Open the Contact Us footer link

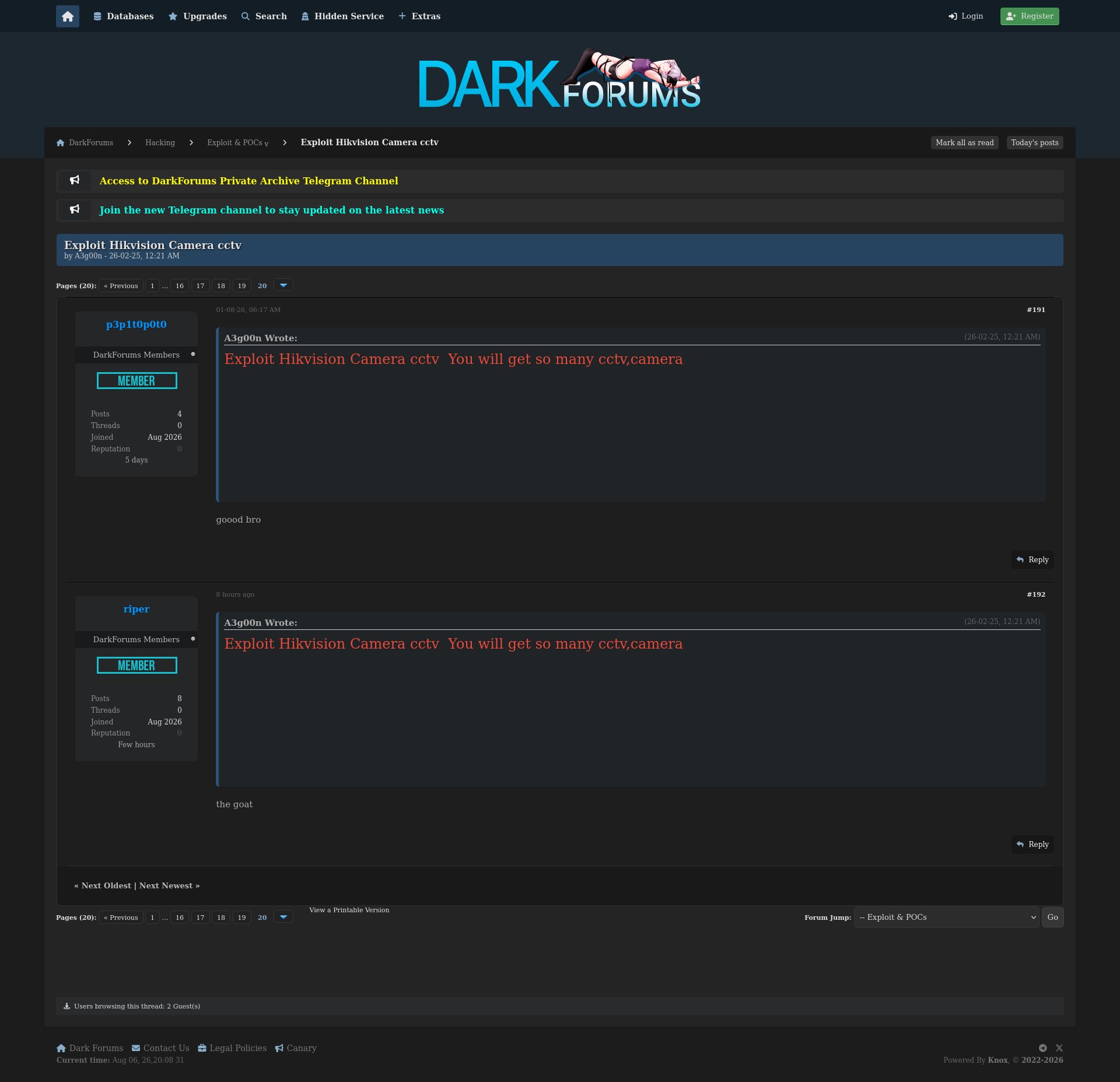tap(160, 1048)
